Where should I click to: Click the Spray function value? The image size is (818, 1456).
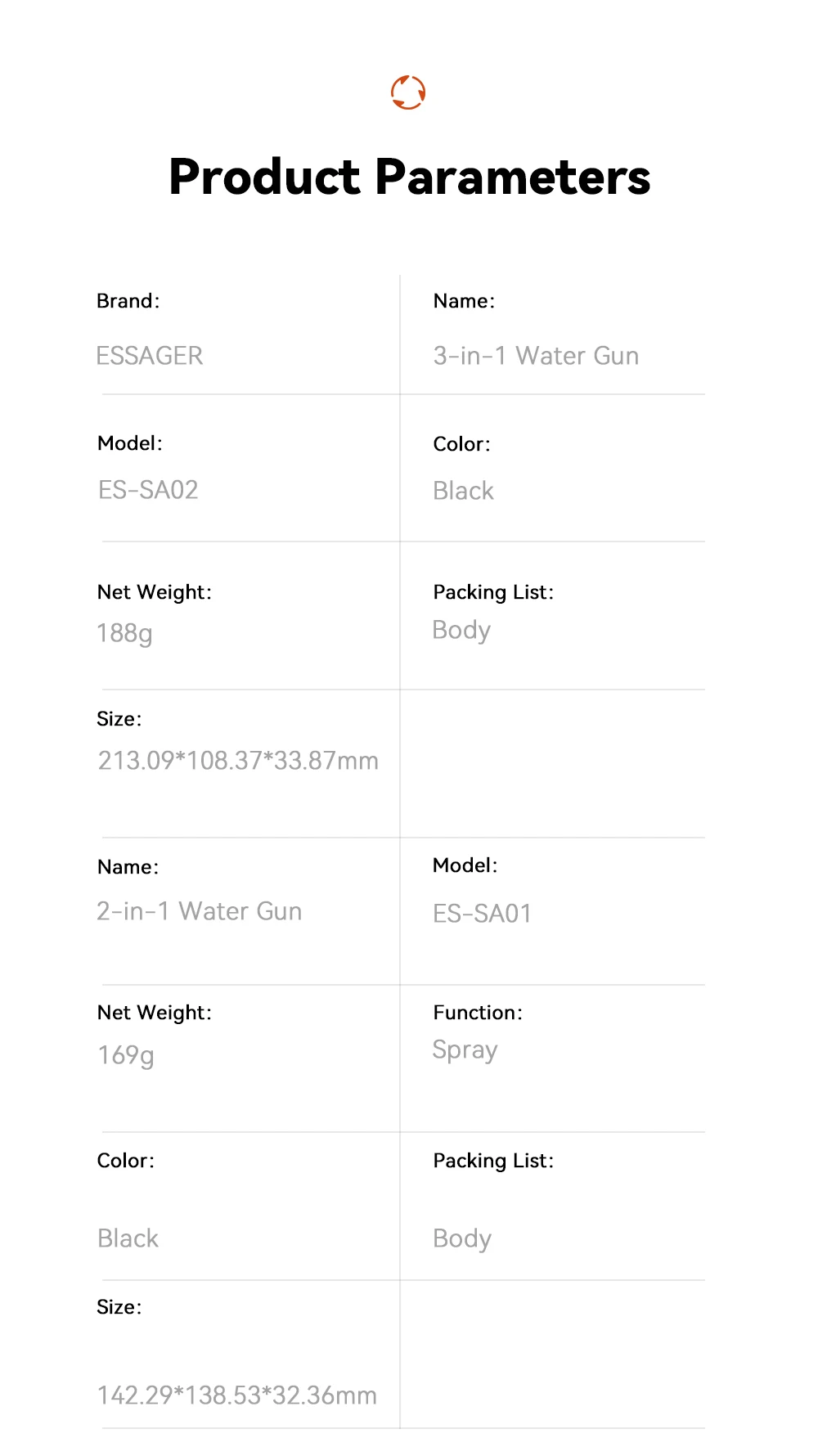pyautogui.click(x=465, y=1050)
